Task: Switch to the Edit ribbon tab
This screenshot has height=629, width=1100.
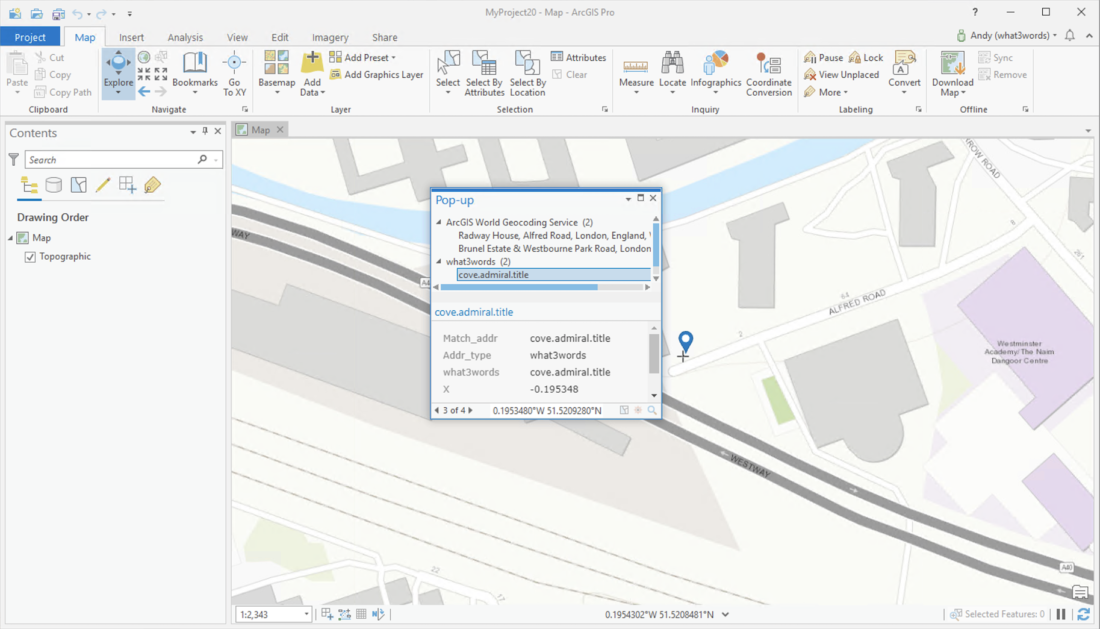Action: [x=280, y=37]
